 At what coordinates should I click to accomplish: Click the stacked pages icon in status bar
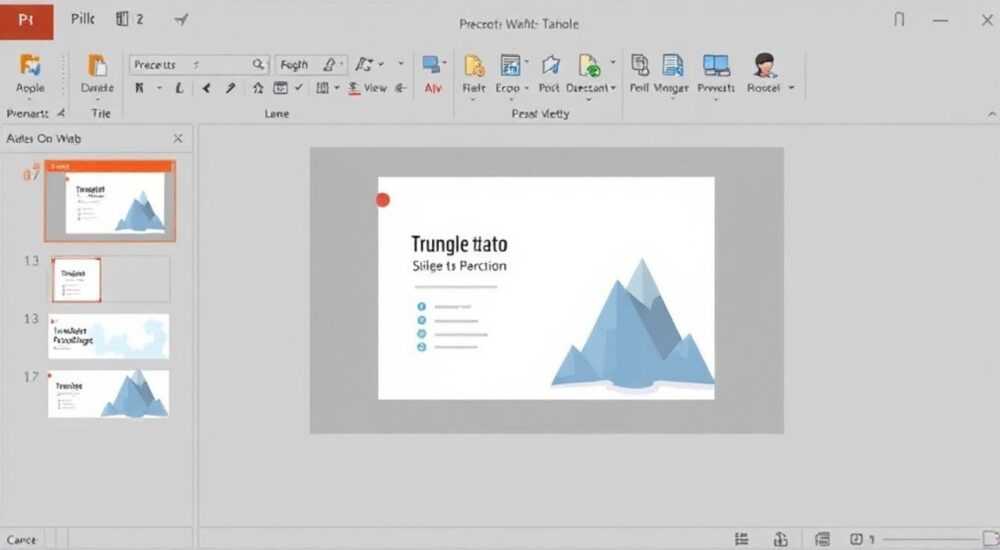coord(823,539)
